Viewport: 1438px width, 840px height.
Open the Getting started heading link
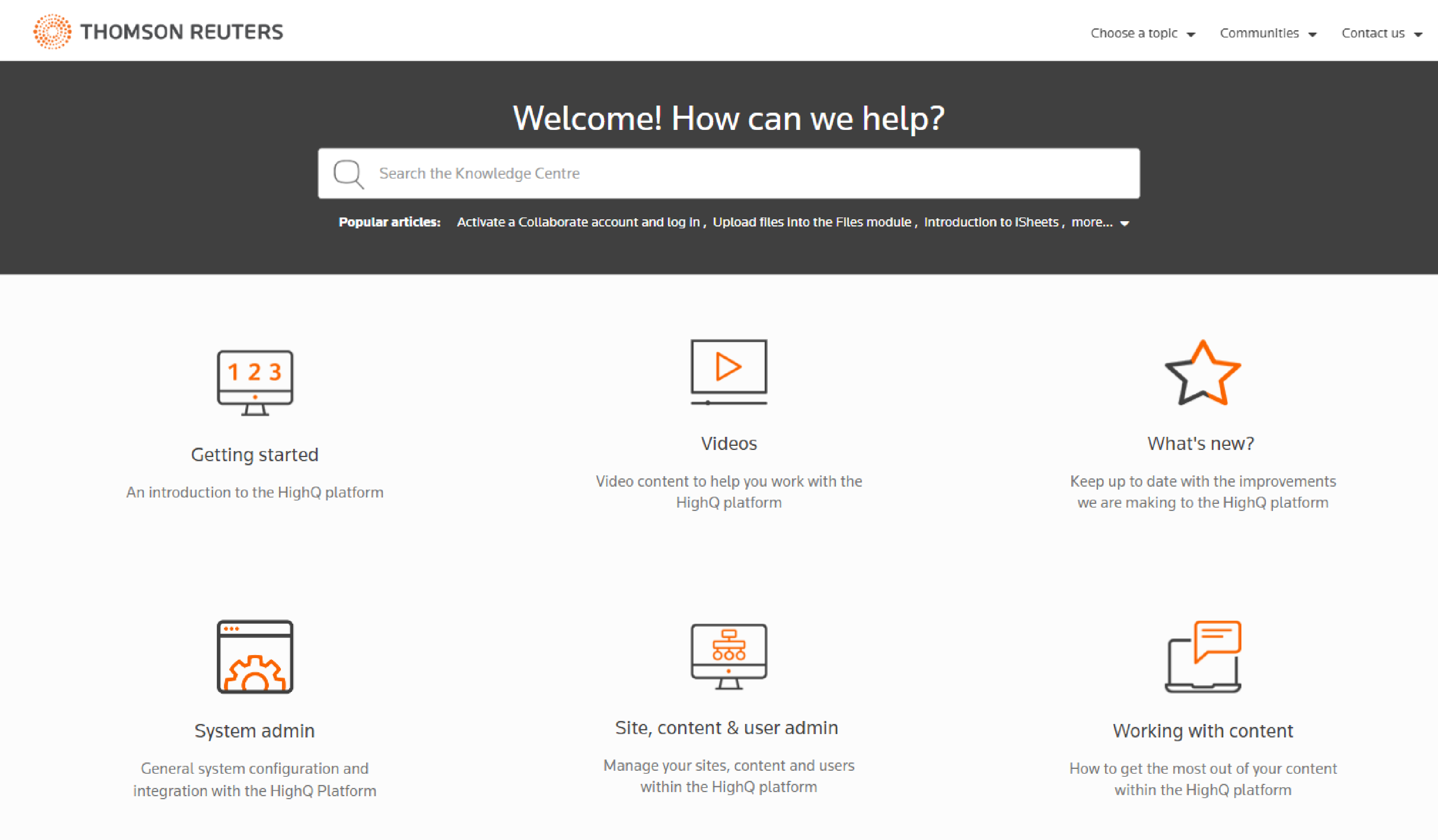coord(255,454)
